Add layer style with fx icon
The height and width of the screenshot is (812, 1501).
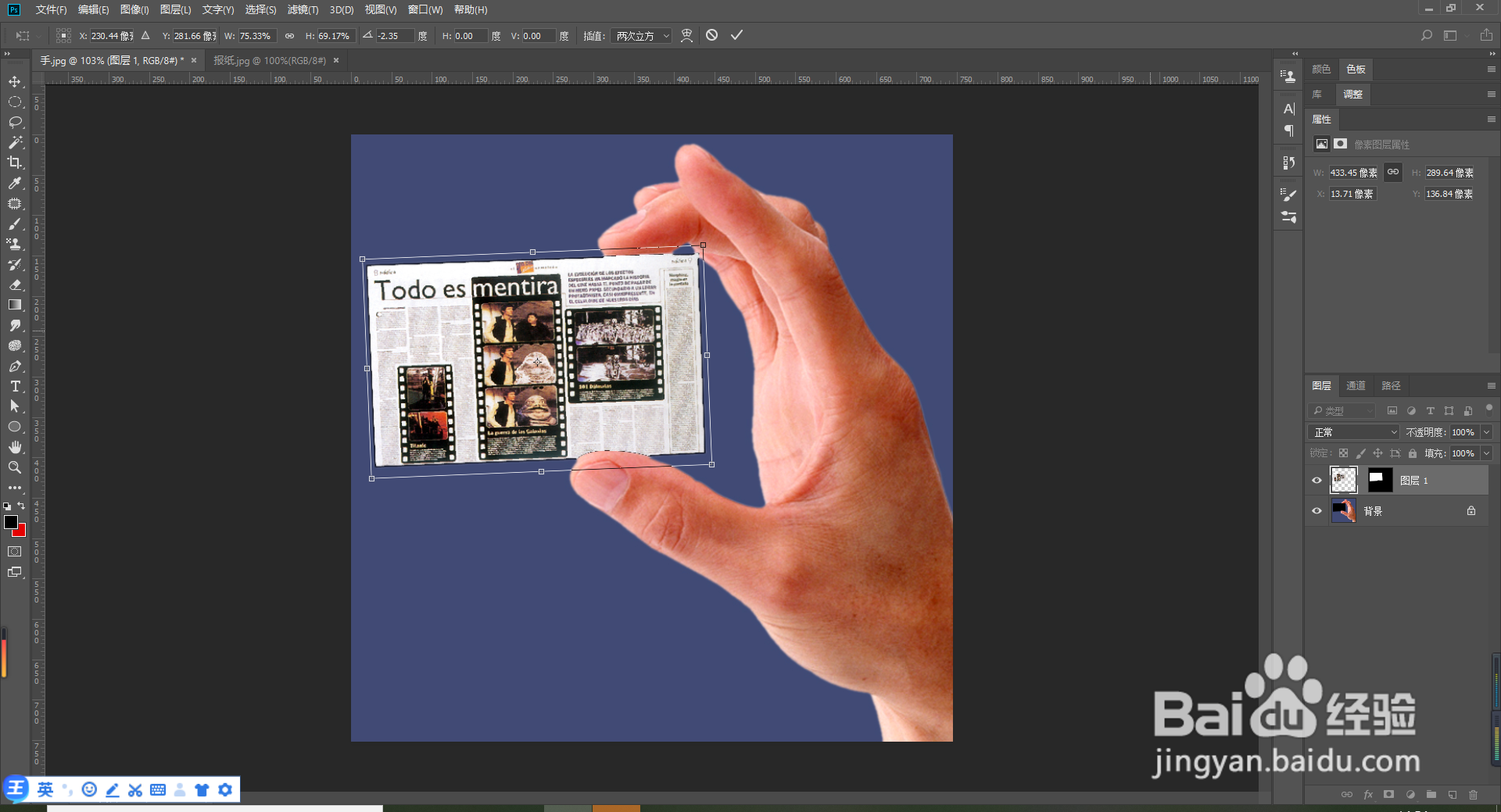[1368, 795]
